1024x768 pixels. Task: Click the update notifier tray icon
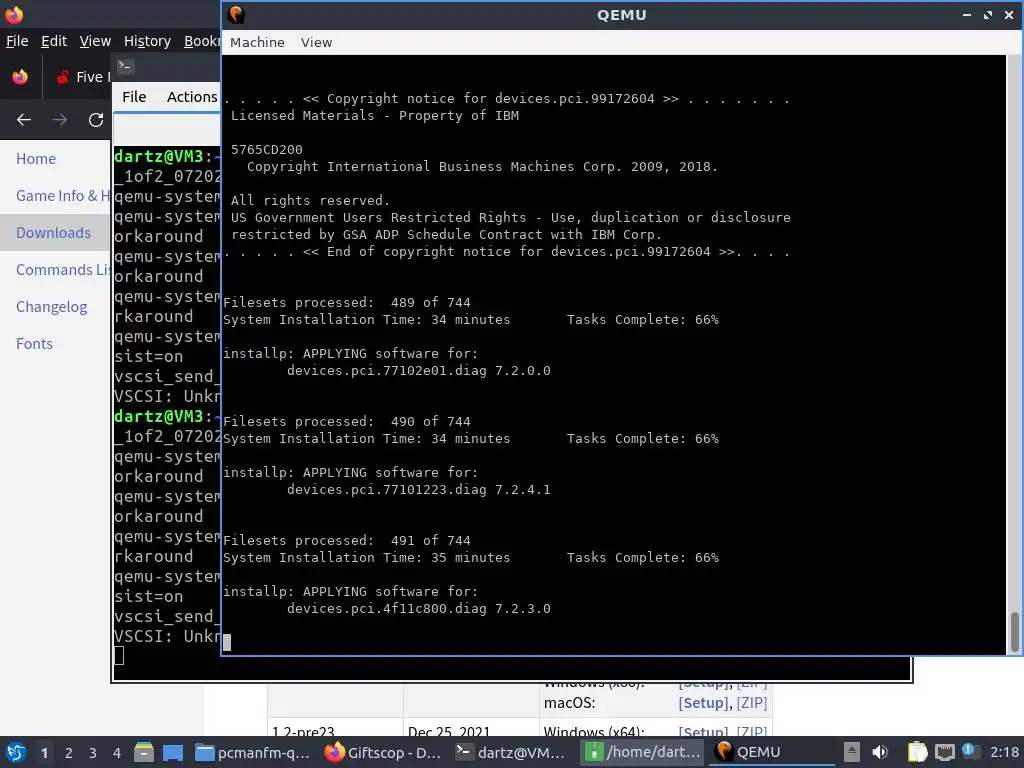pos(970,751)
